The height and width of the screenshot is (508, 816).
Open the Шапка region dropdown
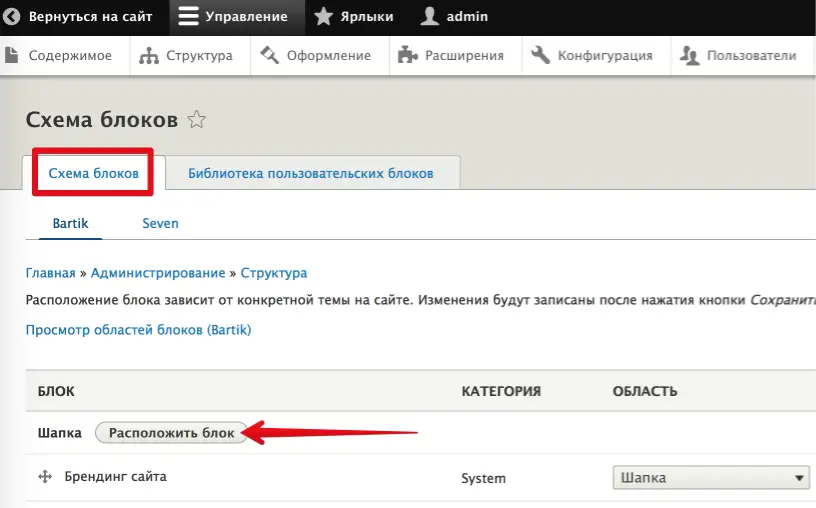(710, 478)
